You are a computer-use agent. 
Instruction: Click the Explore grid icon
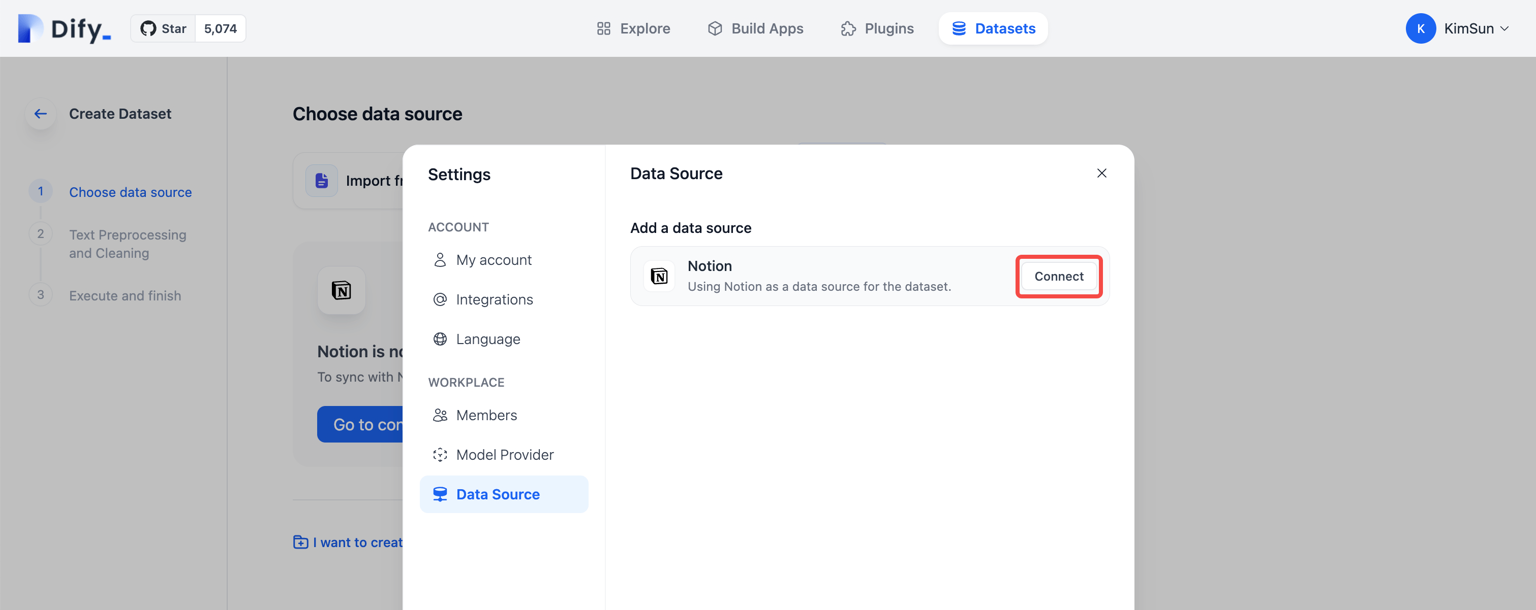pos(604,29)
